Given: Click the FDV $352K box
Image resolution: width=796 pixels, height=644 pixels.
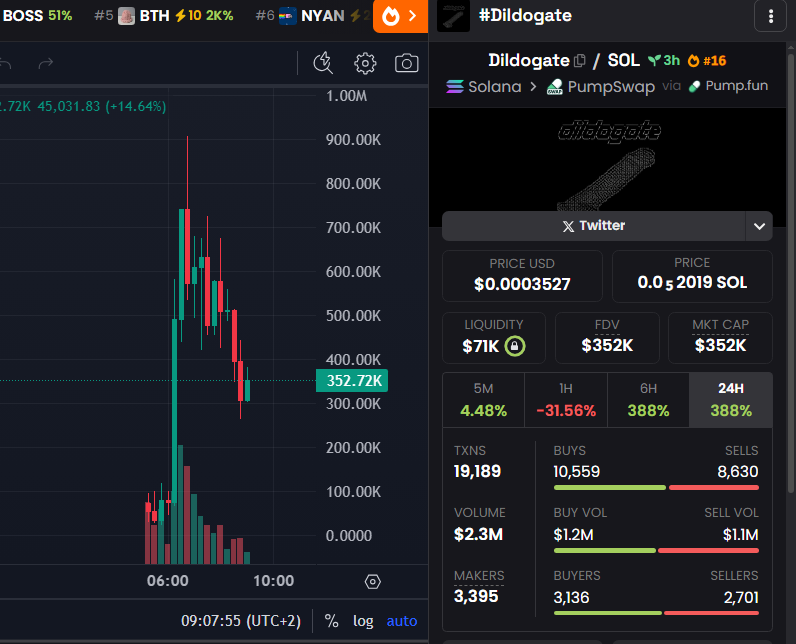Looking at the screenshot, I should coord(607,338).
